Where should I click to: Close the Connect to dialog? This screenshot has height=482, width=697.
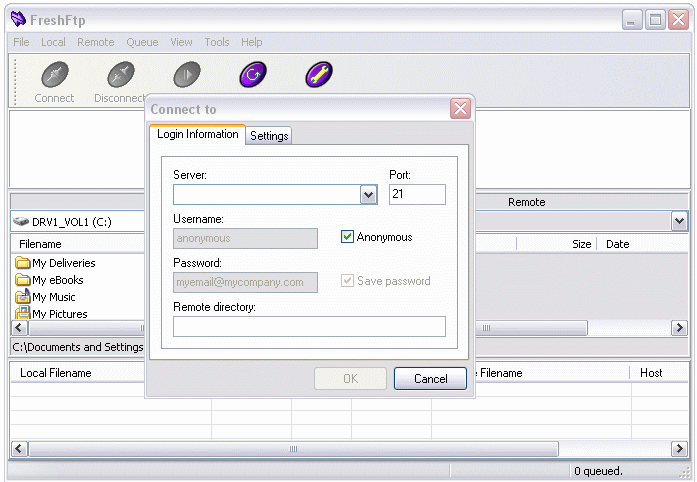[x=461, y=108]
